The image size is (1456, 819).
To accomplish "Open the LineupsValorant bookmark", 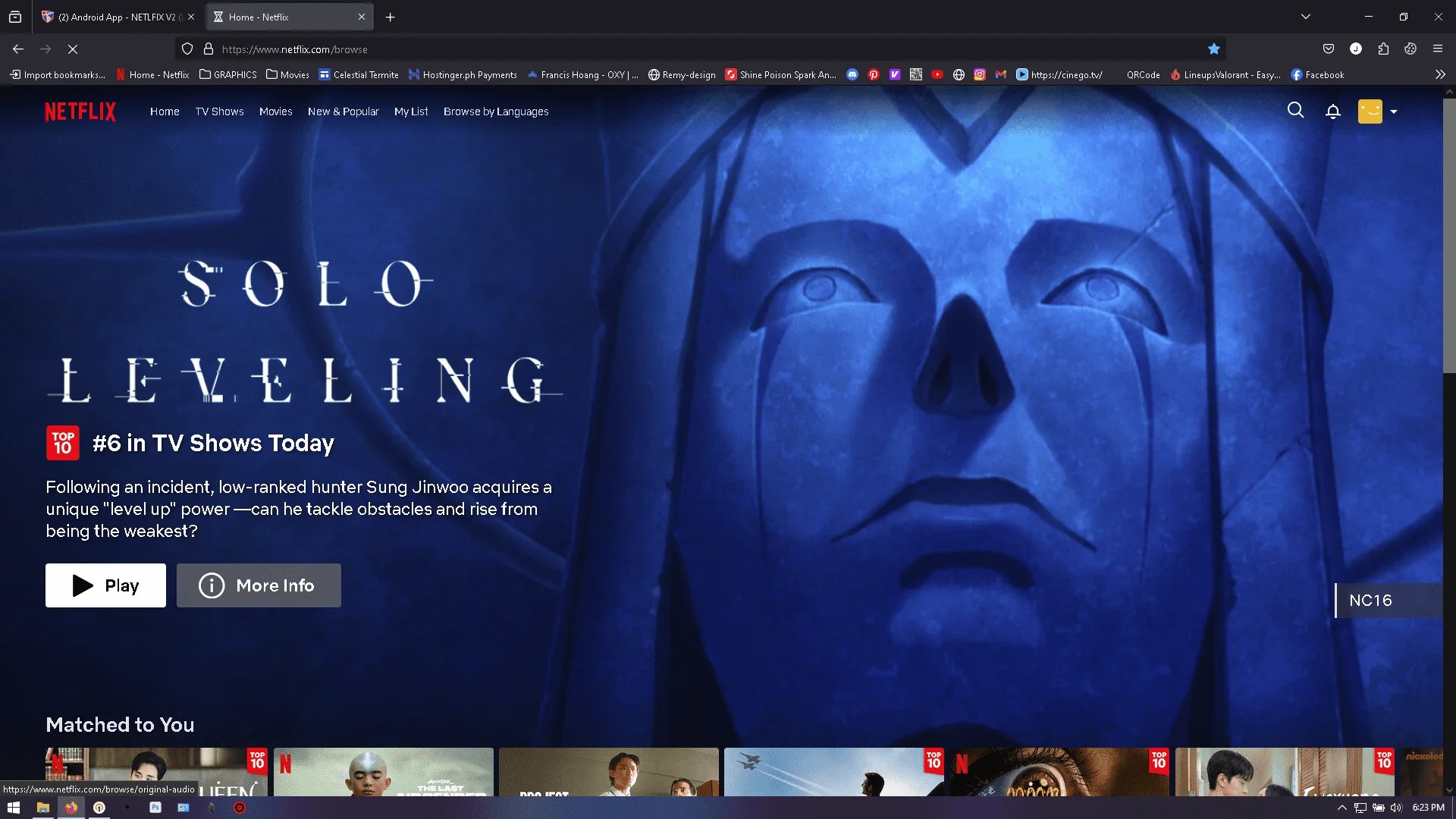I will tap(1225, 74).
